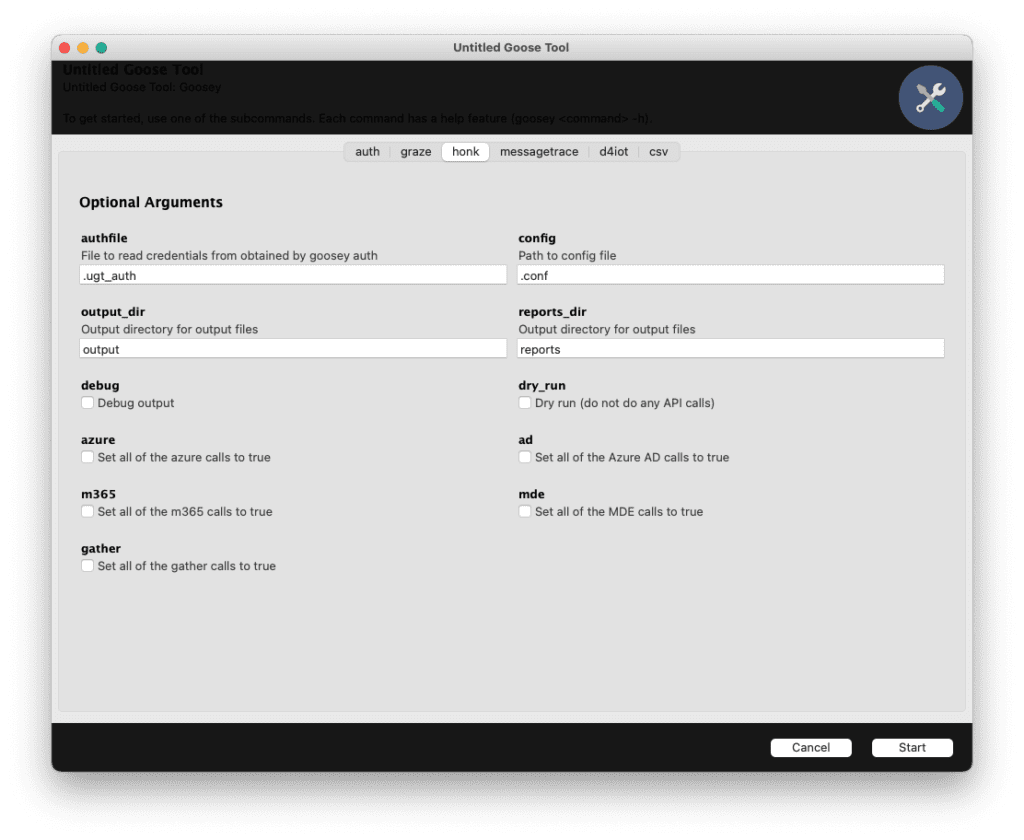The image size is (1024, 840).
Task: Click the green zoom window button
Action: pyautogui.click(x=101, y=48)
